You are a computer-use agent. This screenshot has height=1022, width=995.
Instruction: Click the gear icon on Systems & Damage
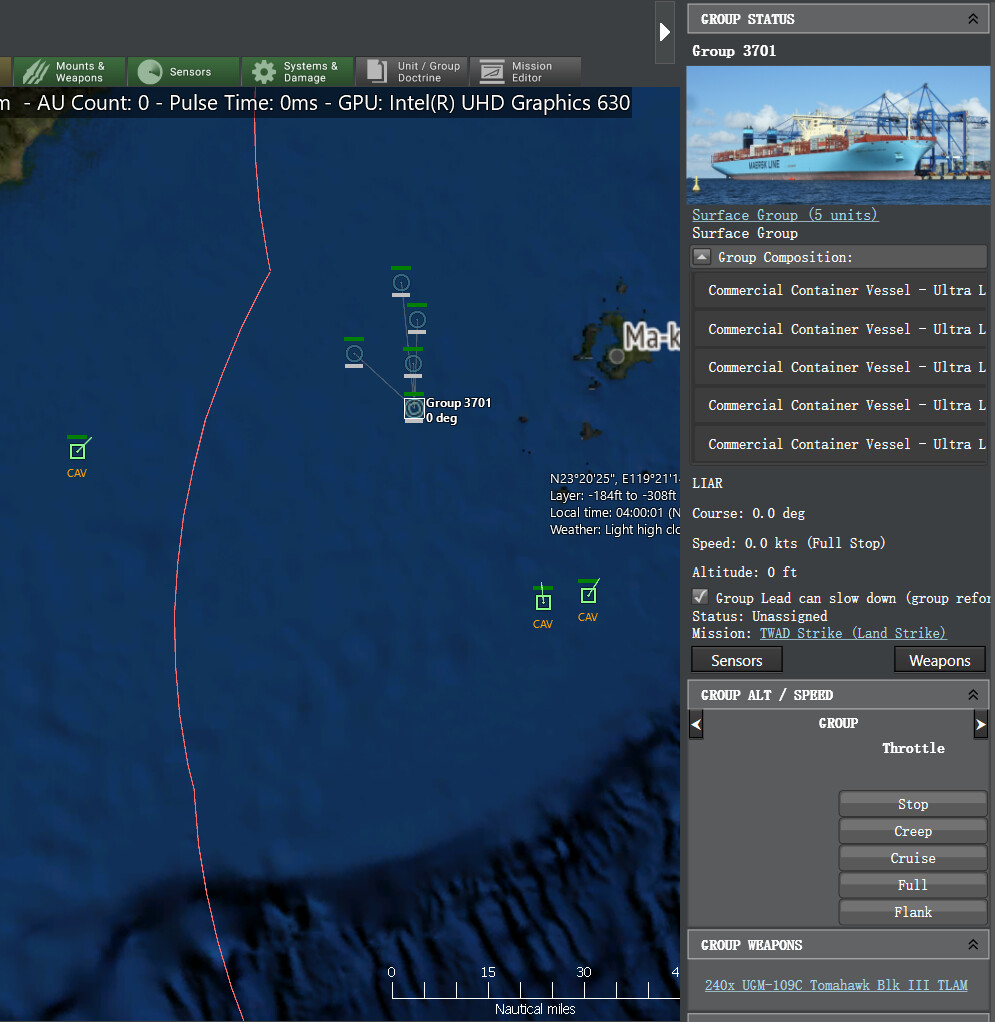pos(264,72)
